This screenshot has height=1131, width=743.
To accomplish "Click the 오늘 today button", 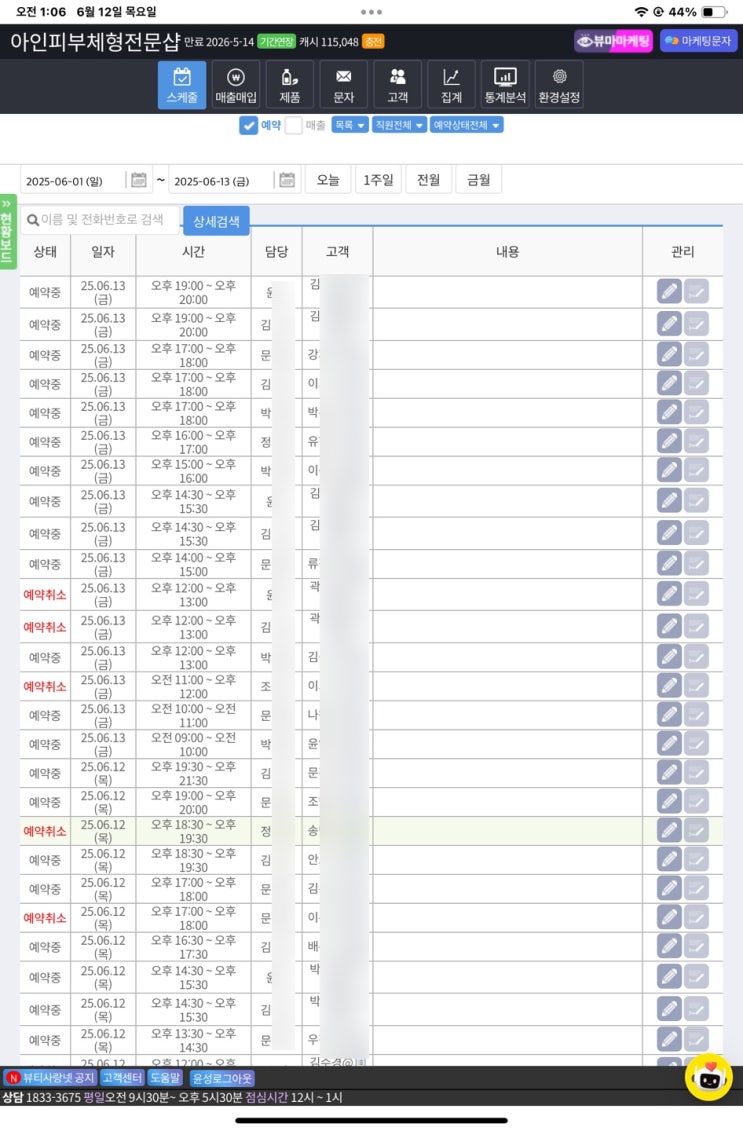I will click(328, 180).
